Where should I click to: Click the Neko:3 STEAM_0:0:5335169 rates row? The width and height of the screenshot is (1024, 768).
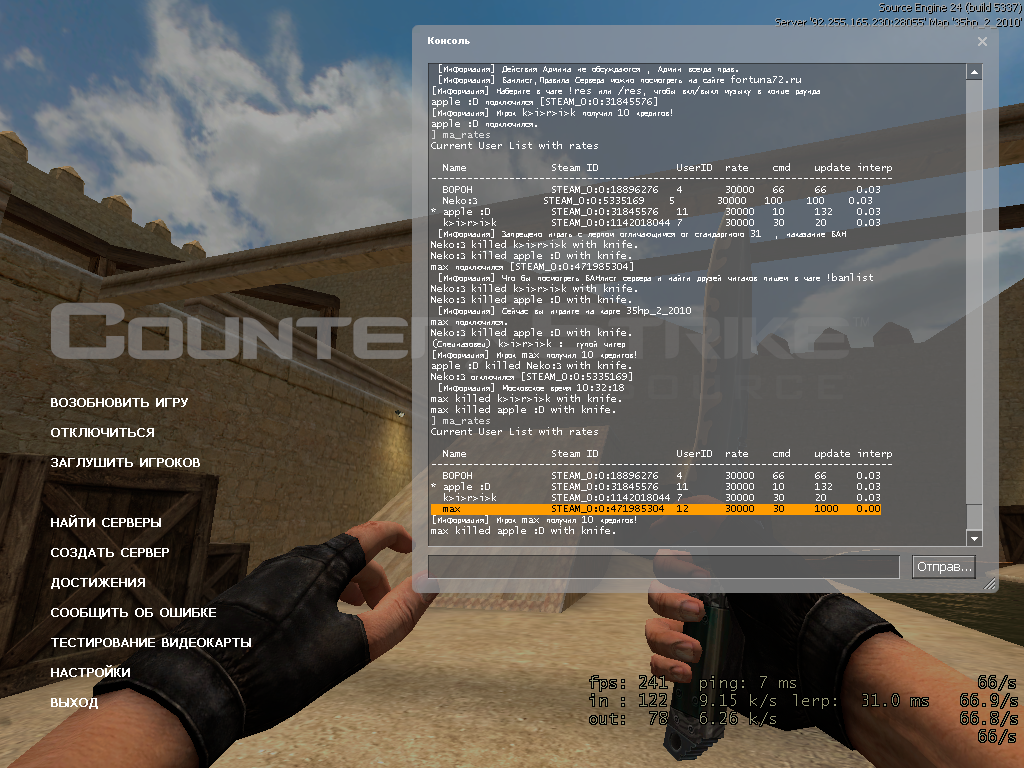(x=657, y=200)
